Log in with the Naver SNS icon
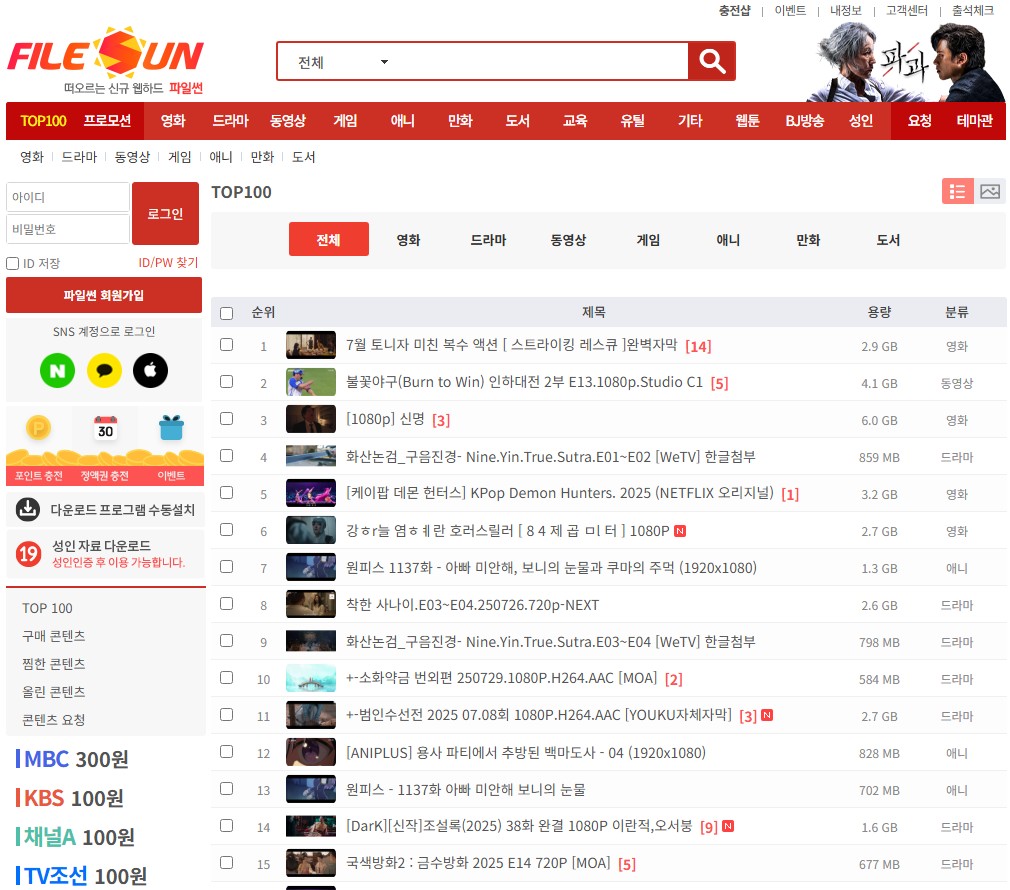 coord(57,370)
